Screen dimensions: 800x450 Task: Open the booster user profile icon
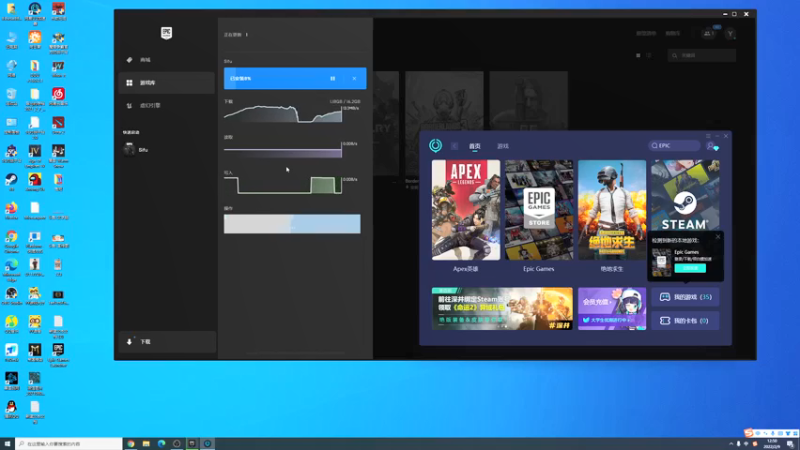click(x=711, y=146)
